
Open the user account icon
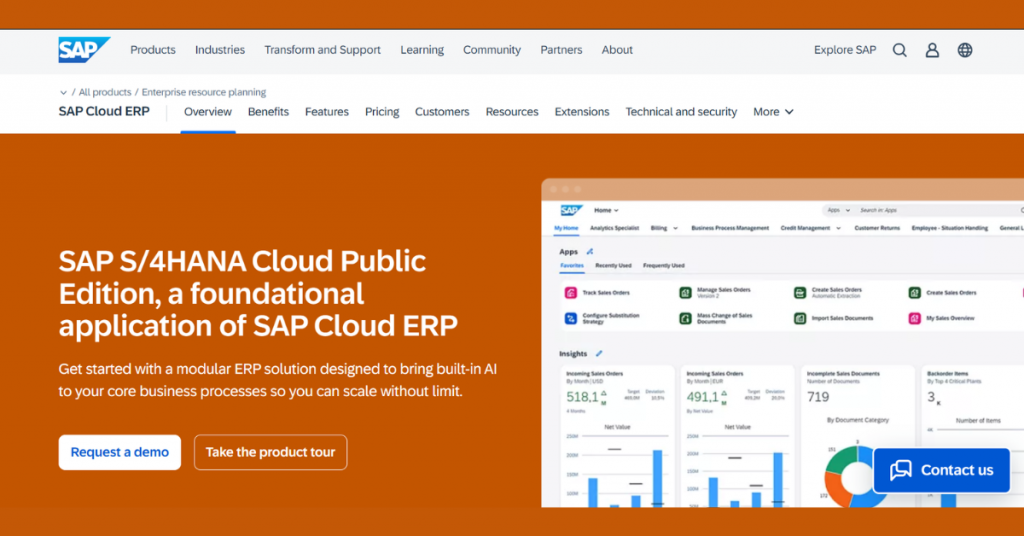pyautogui.click(x=932, y=50)
